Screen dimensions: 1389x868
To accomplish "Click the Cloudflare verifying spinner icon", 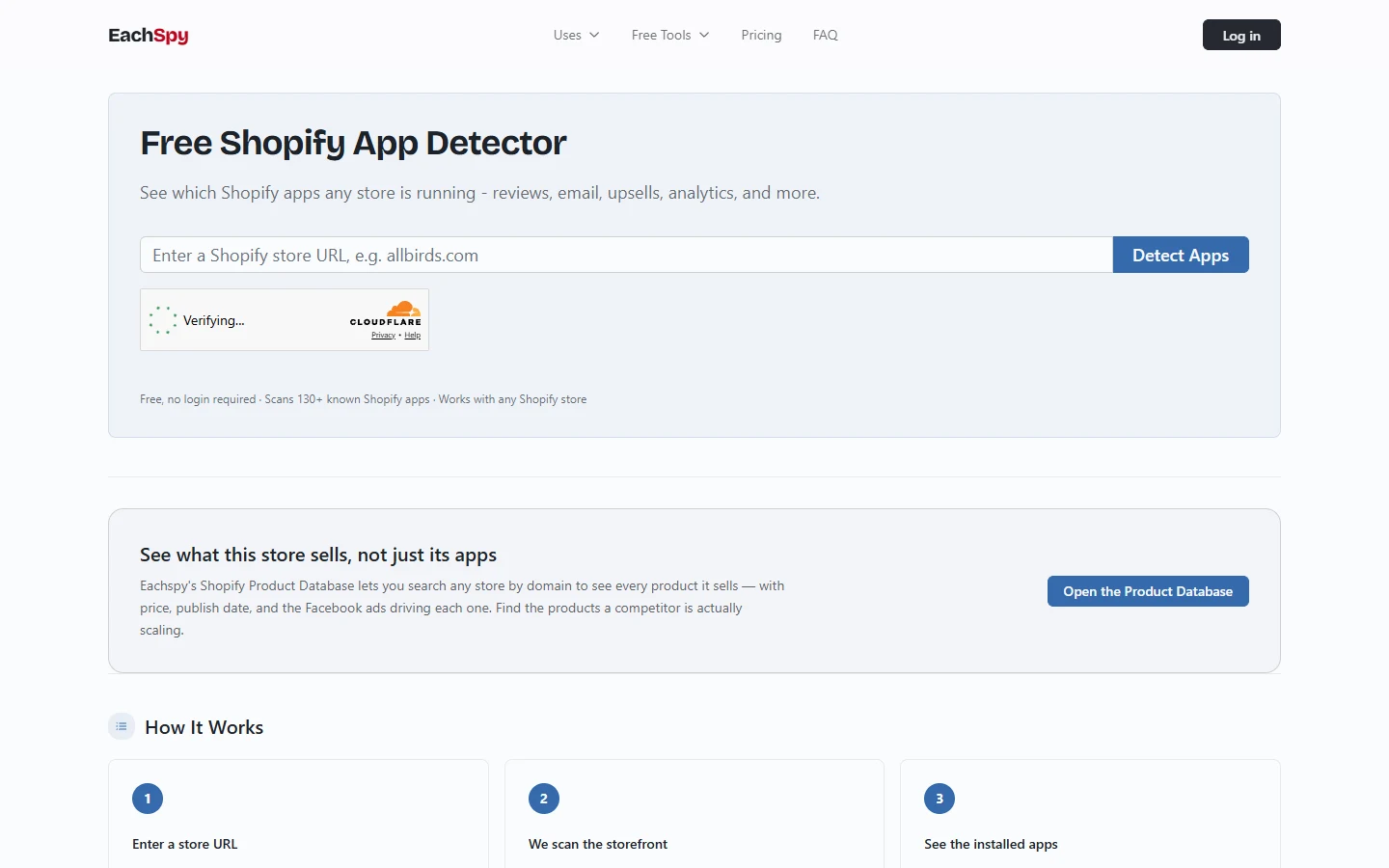I will point(163,320).
